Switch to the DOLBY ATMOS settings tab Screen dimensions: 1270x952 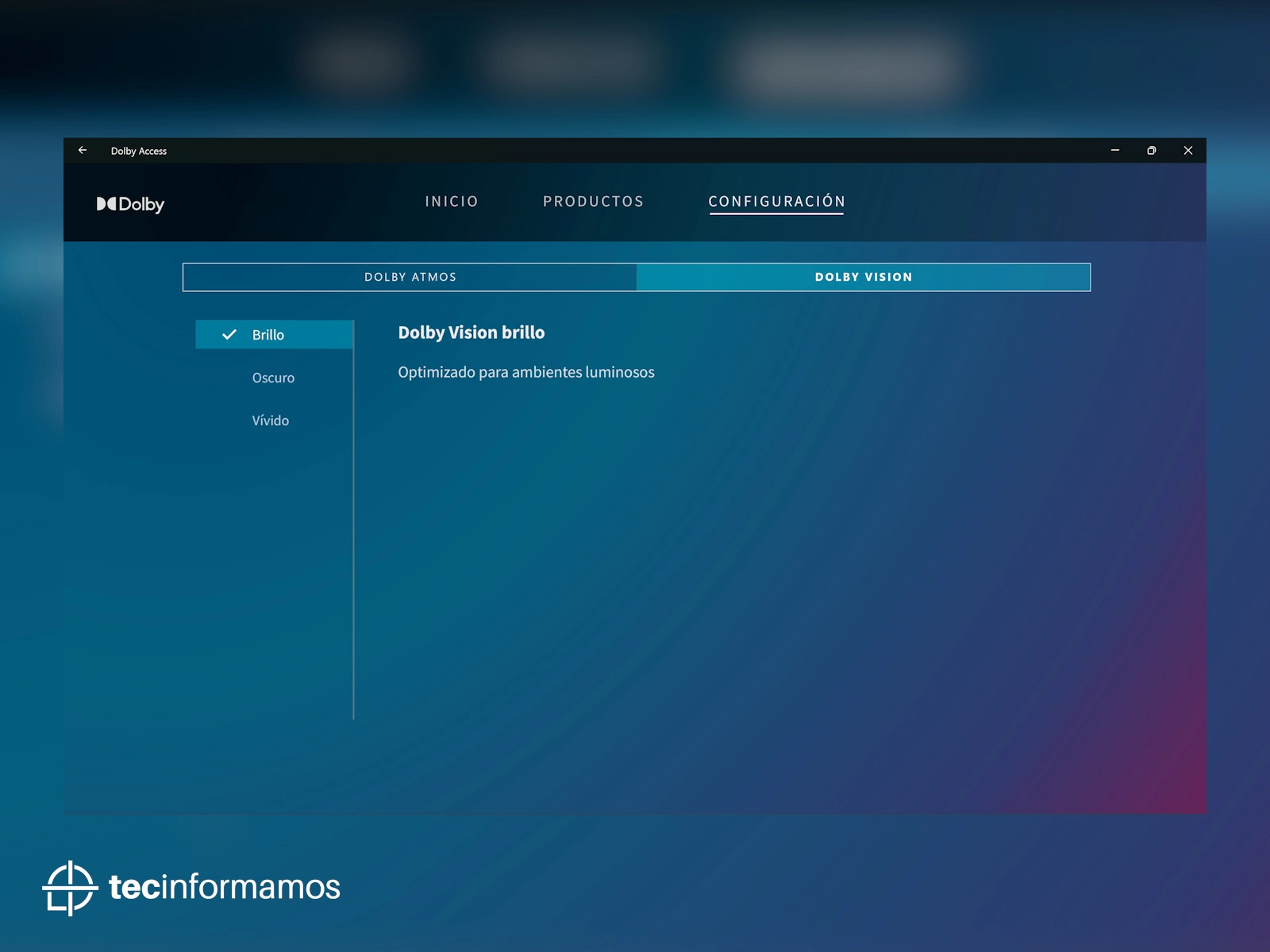(x=410, y=277)
